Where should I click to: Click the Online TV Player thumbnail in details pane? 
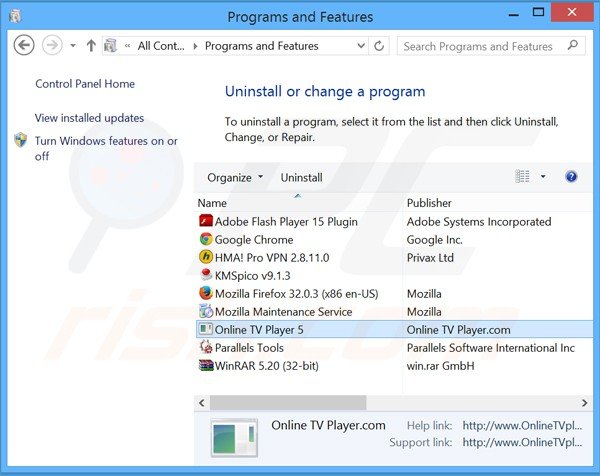[234, 438]
